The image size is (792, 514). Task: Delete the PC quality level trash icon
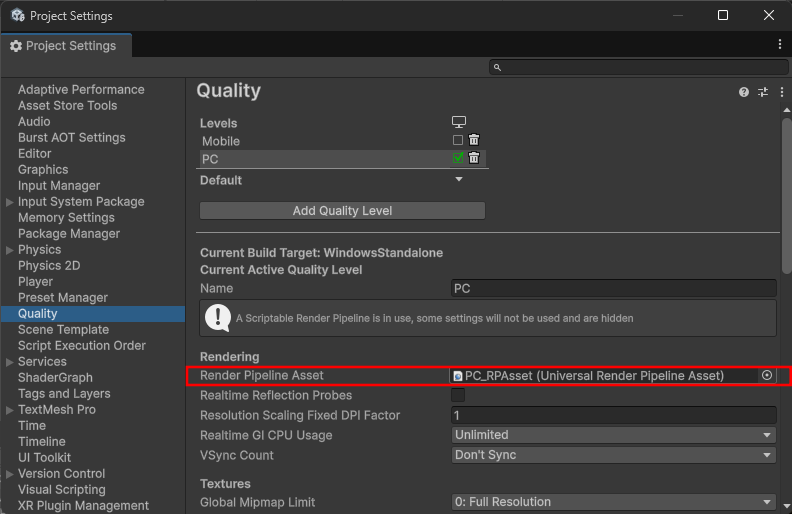click(x=474, y=158)
